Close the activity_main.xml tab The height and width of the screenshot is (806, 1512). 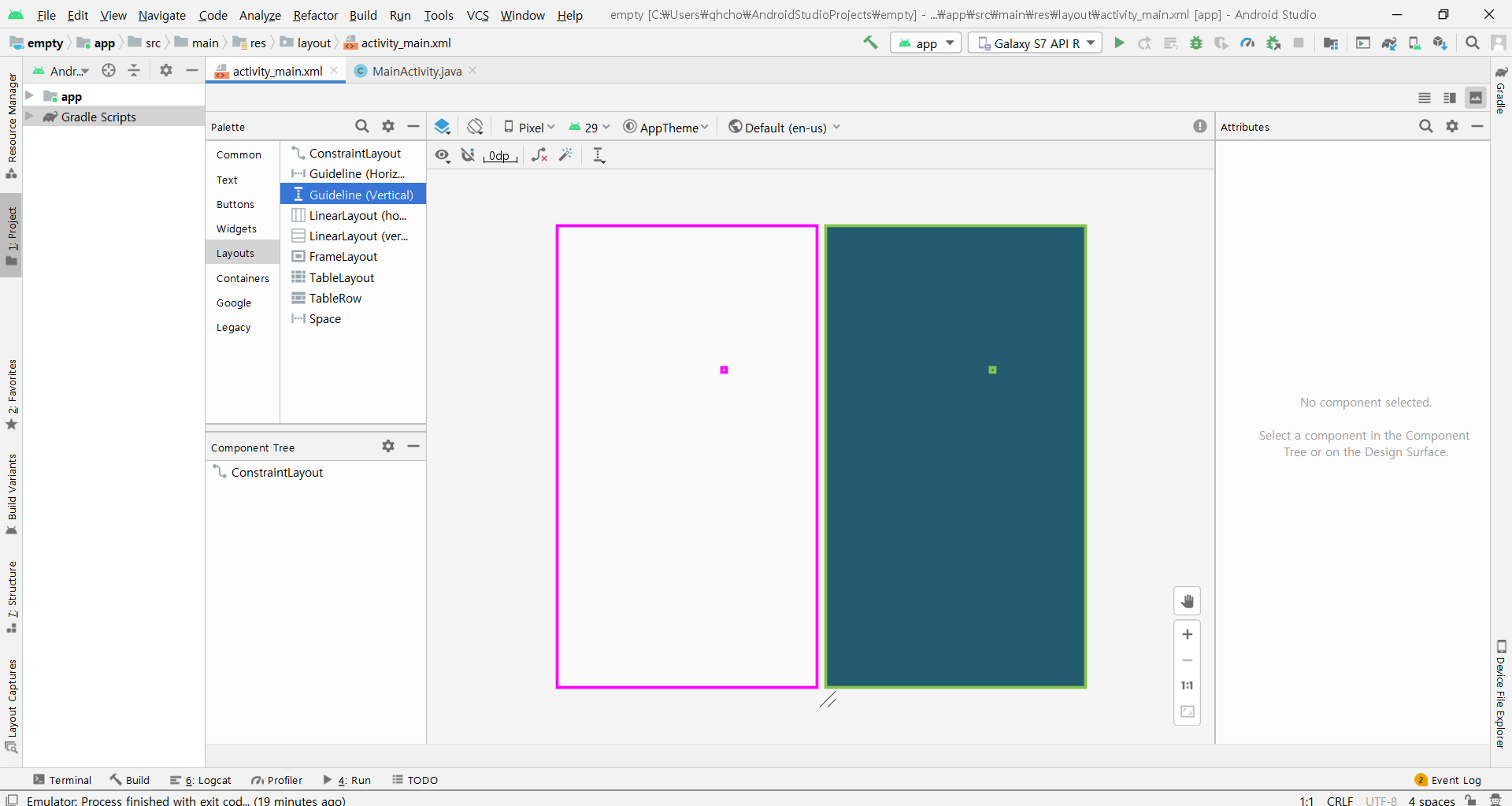point(334,70)
